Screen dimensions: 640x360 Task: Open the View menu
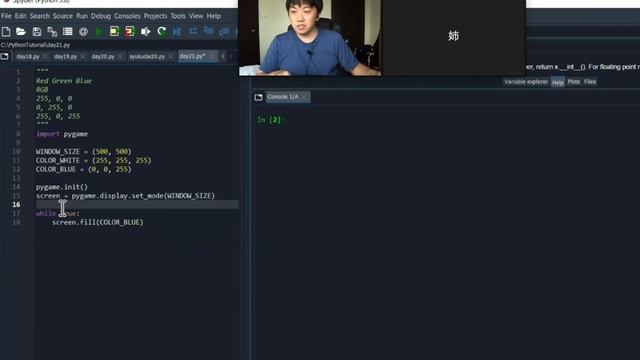(x=196, y=16)
